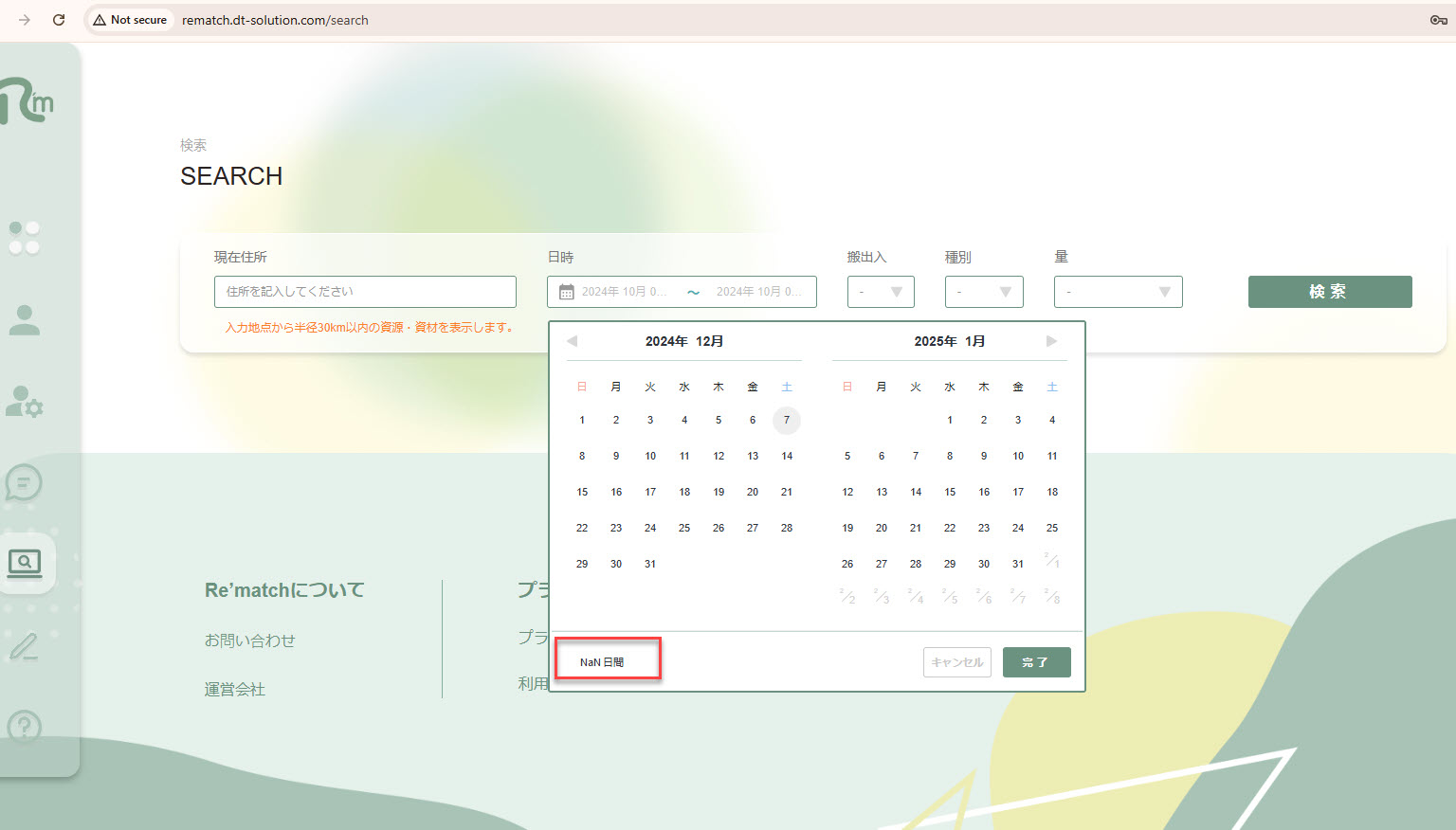
Task: Select the search monitor icon in sidebar
Action: point(25,564)
